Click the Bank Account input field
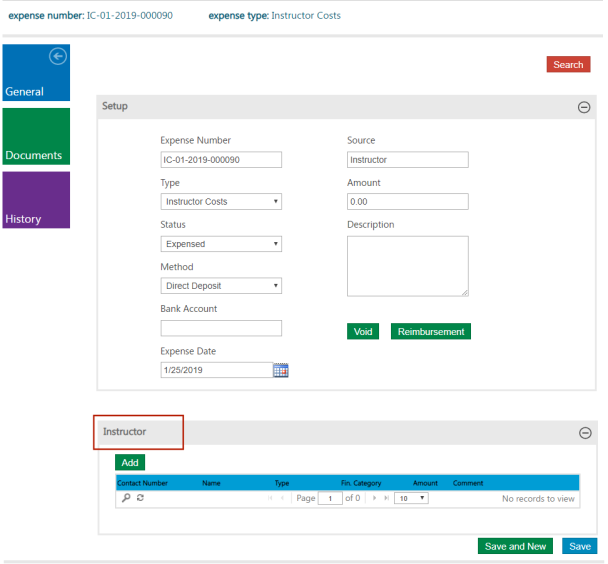The image size is (608, 564). 221,328
